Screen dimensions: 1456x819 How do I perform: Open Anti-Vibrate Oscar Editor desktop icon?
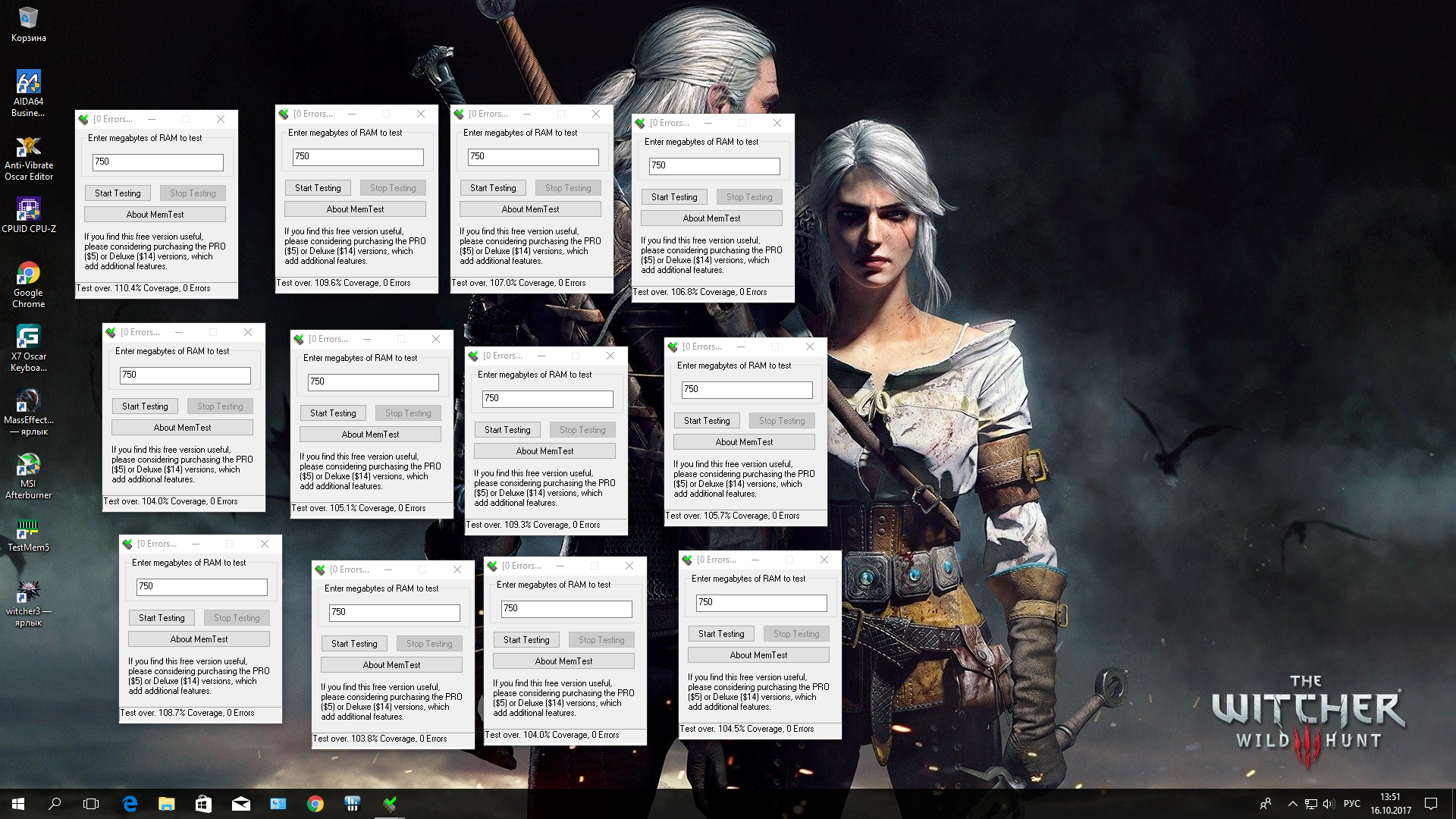tap(28, 147)
